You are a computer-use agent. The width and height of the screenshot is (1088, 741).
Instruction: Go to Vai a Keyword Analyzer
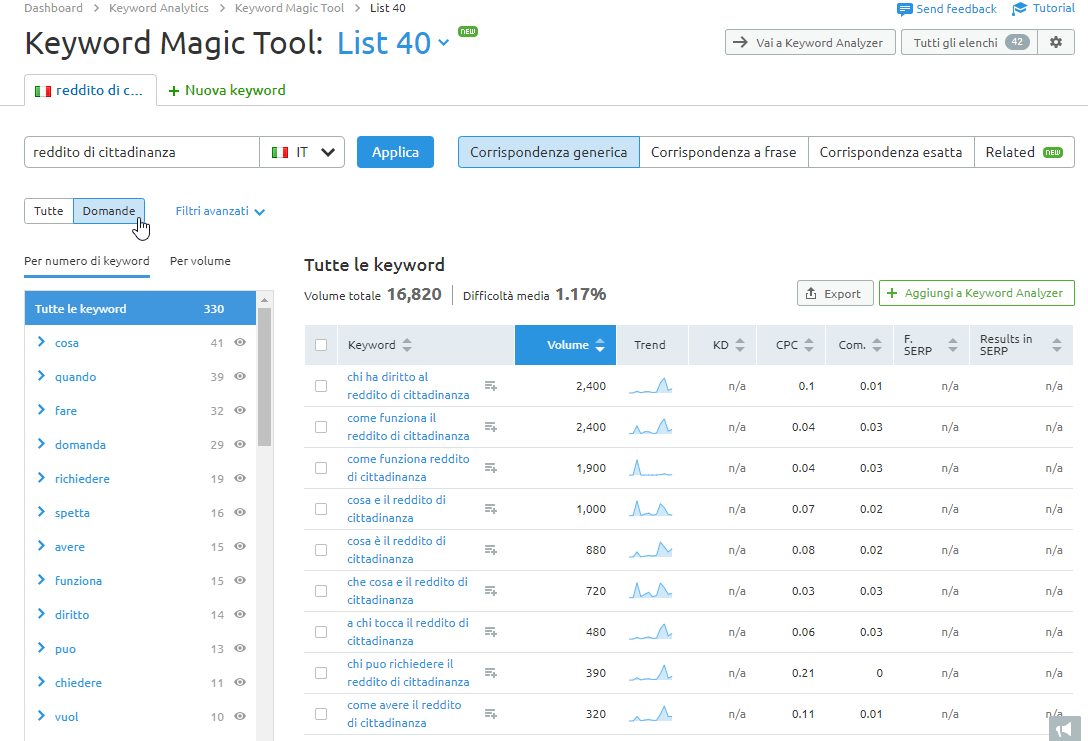(810, 42)
